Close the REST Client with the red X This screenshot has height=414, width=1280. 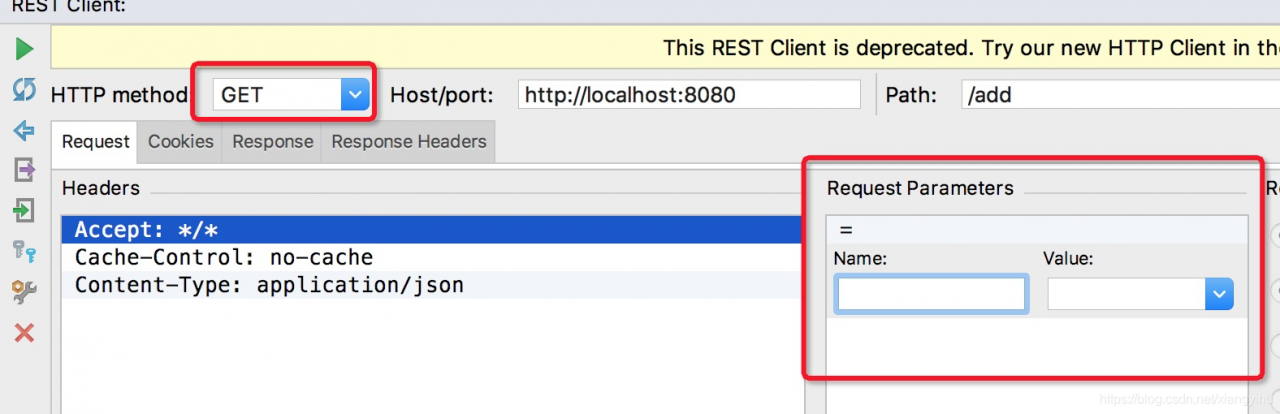click(25, 333)
